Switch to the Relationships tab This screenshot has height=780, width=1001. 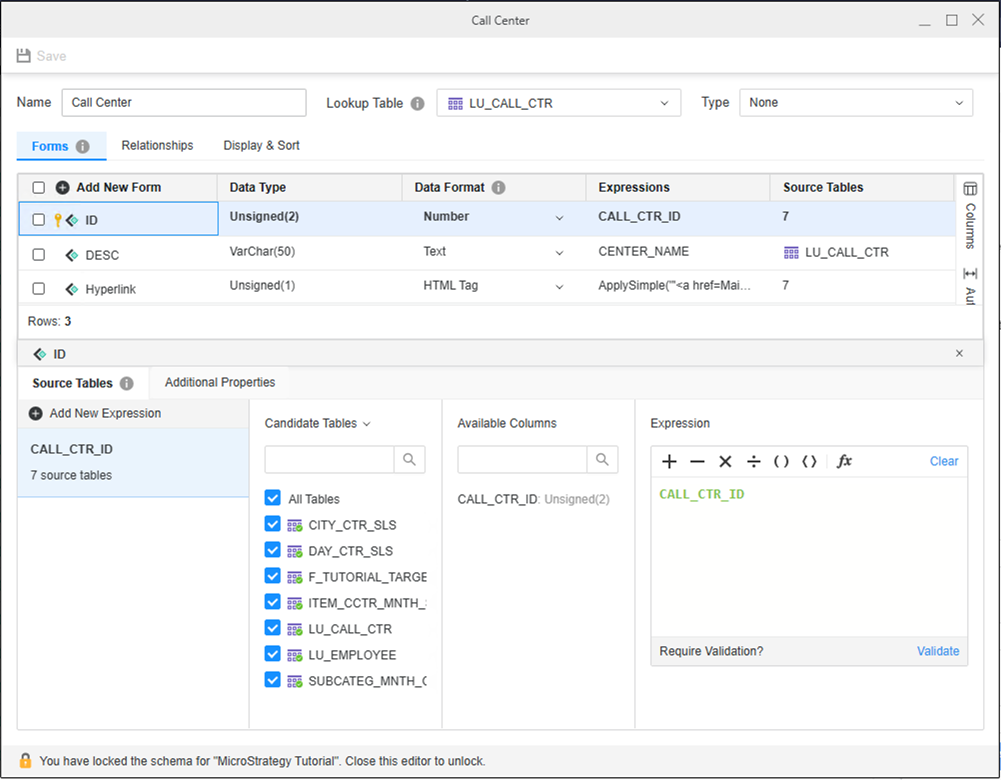[157, 146]
